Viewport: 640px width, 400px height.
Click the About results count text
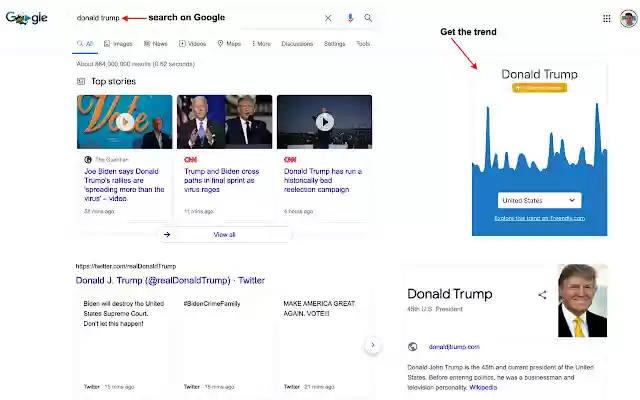click(136, 64)
